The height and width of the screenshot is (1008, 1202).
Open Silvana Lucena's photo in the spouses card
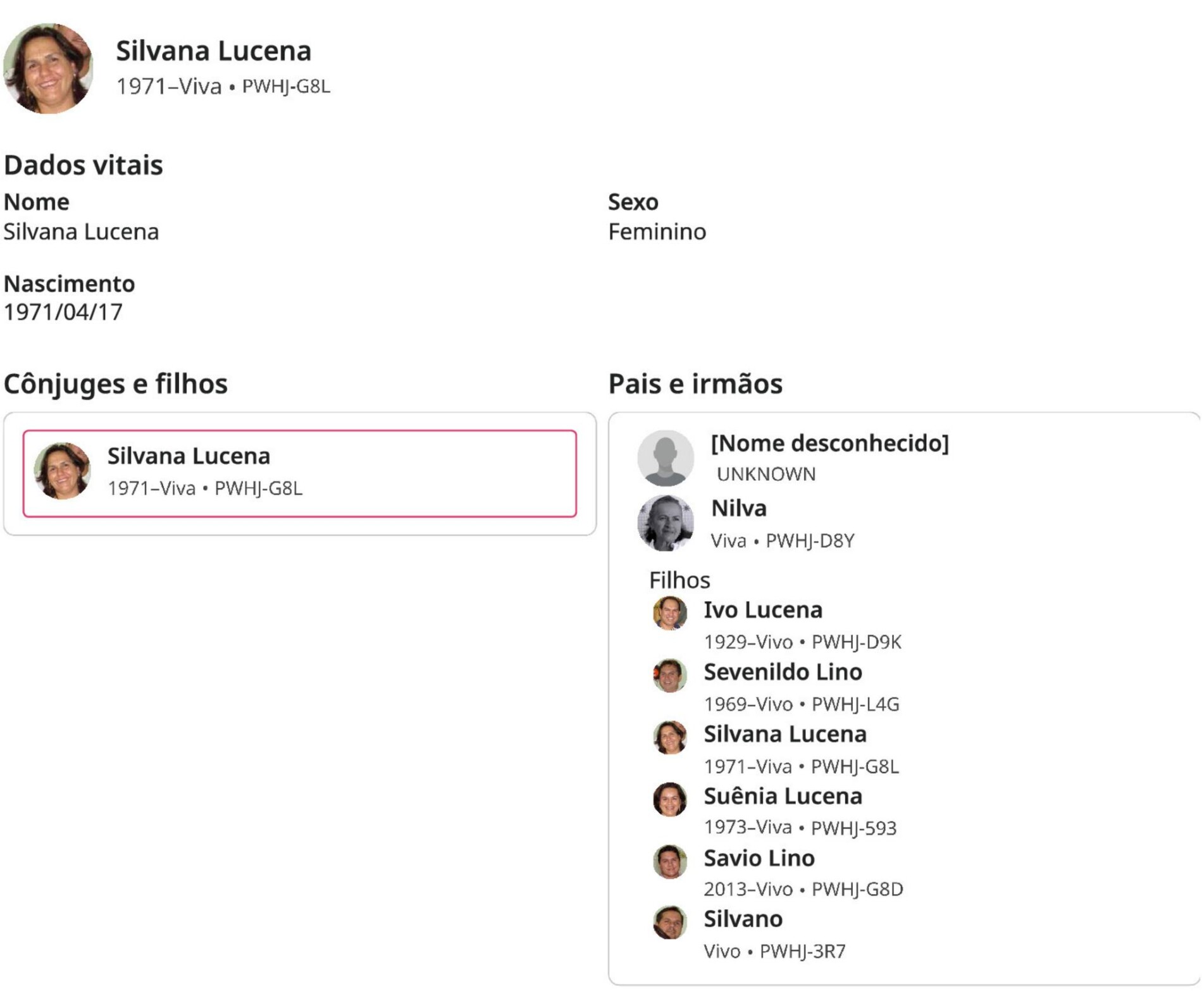(62, 471)
